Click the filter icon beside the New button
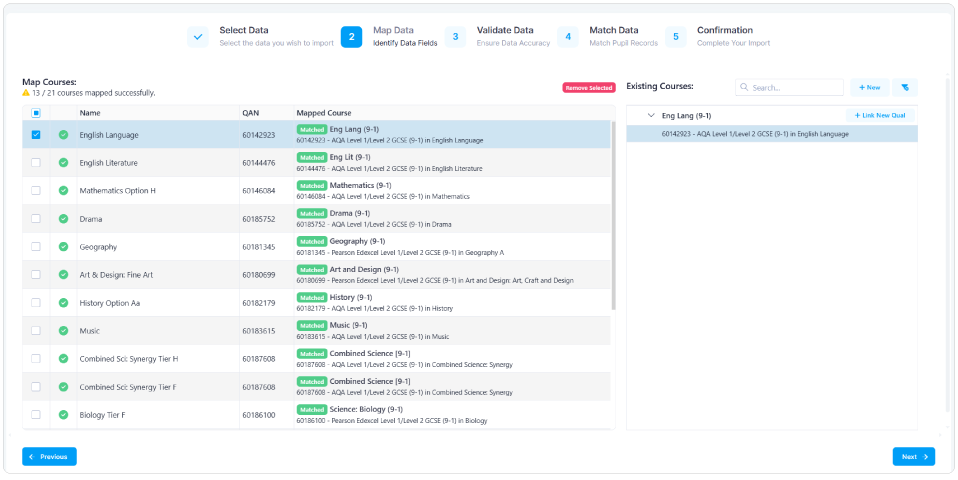Screen dimensions: 958x480 [x=904, y=88]
